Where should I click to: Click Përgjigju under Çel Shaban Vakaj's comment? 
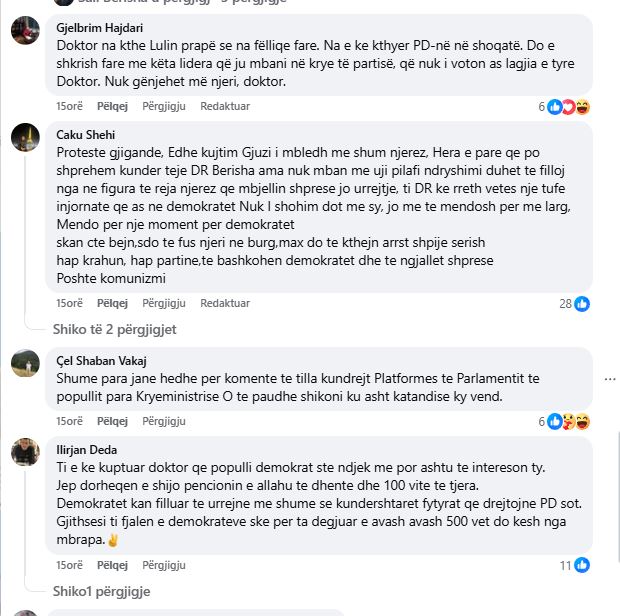pyautogui.click(x=164, y=421)
